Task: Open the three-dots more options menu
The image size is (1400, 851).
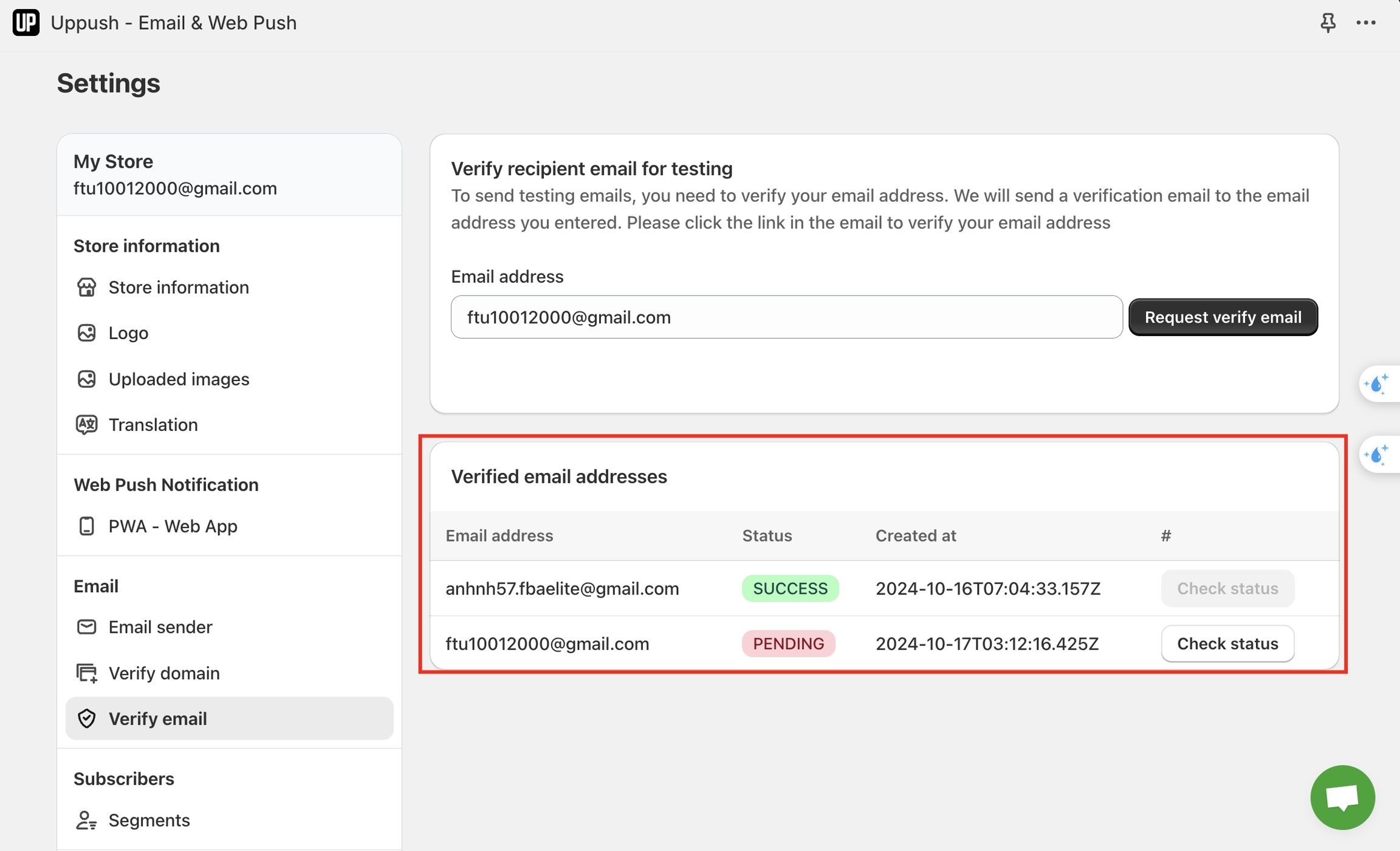Action: click(x=1365, y=22)
